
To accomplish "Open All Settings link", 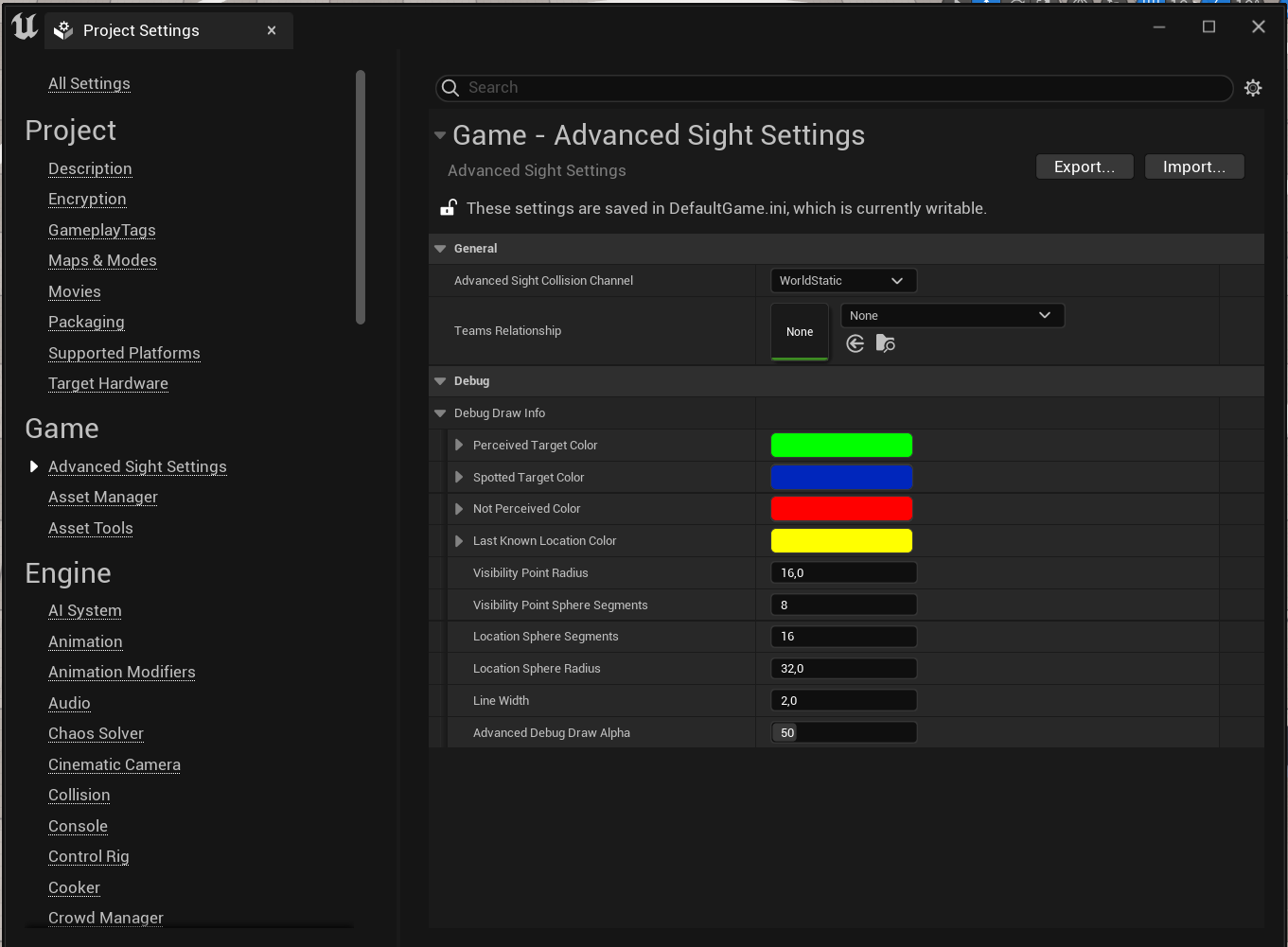I will [x=89, y=83].
